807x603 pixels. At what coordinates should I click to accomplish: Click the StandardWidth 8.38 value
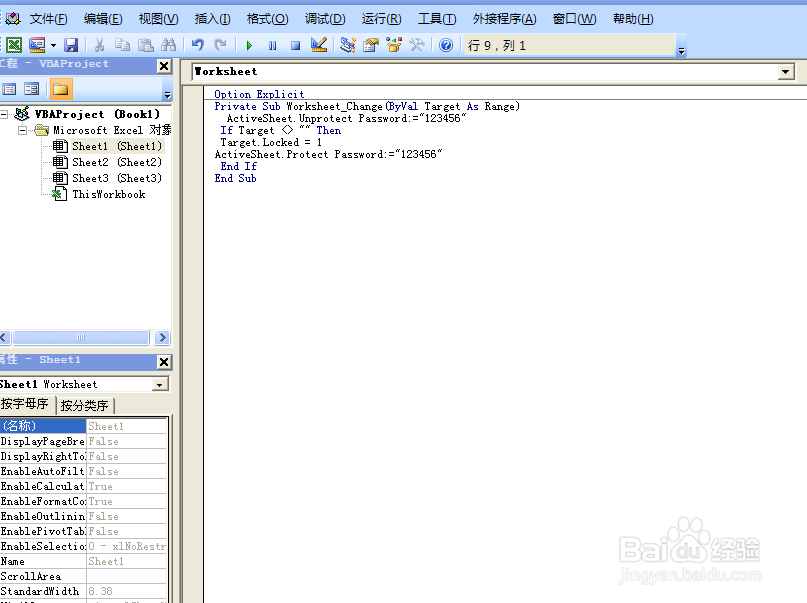127,591
